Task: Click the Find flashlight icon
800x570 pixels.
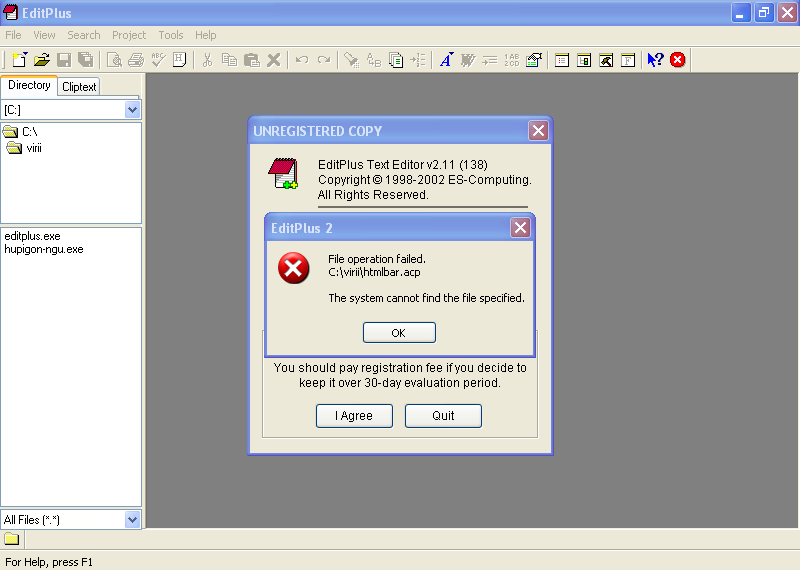Action: pos(352,60)
